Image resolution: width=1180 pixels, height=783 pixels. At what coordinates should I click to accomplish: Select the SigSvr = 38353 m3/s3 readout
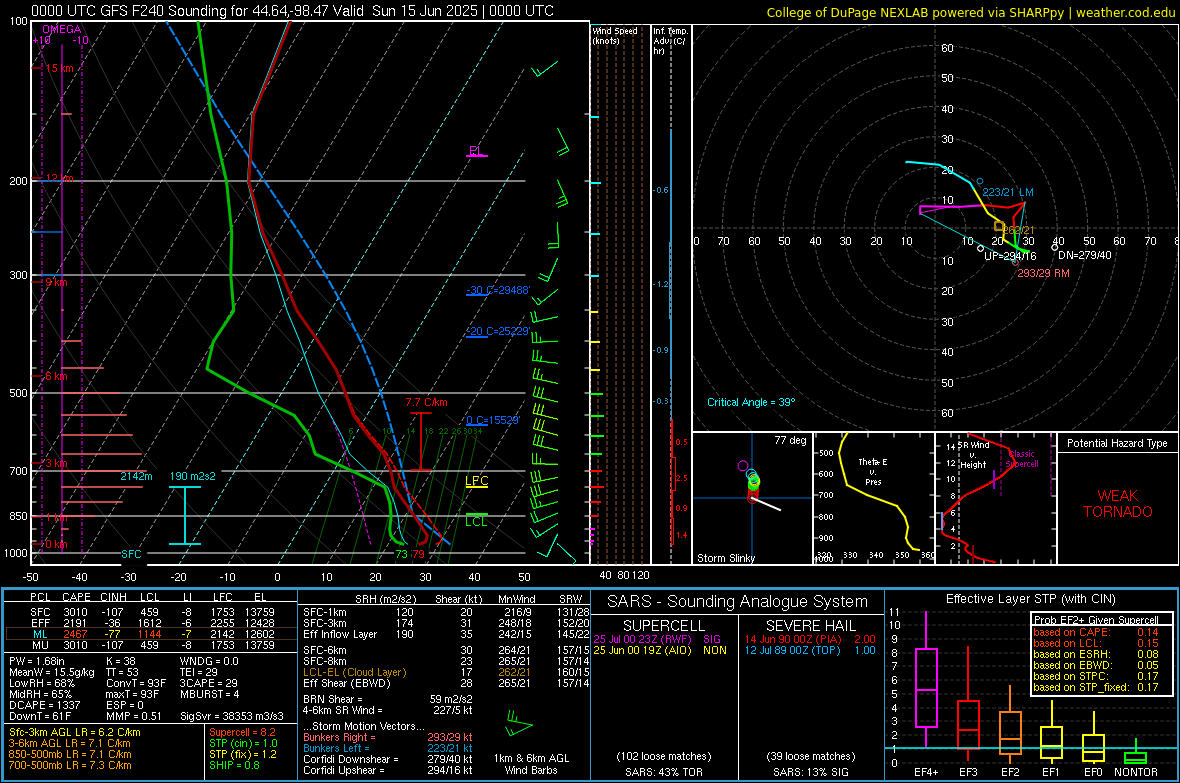[232, 716]
